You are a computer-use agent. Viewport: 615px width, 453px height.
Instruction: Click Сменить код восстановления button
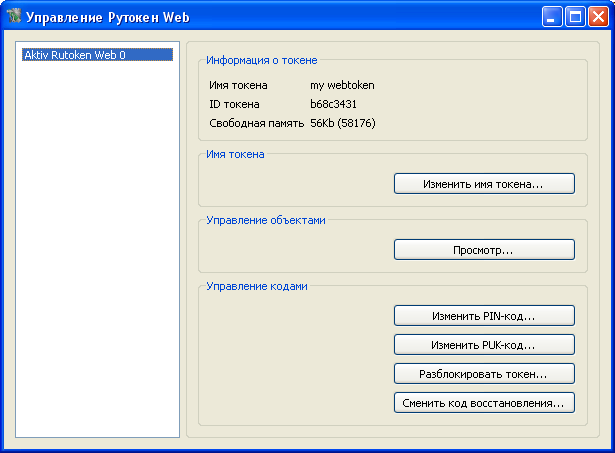coord(484,403)
